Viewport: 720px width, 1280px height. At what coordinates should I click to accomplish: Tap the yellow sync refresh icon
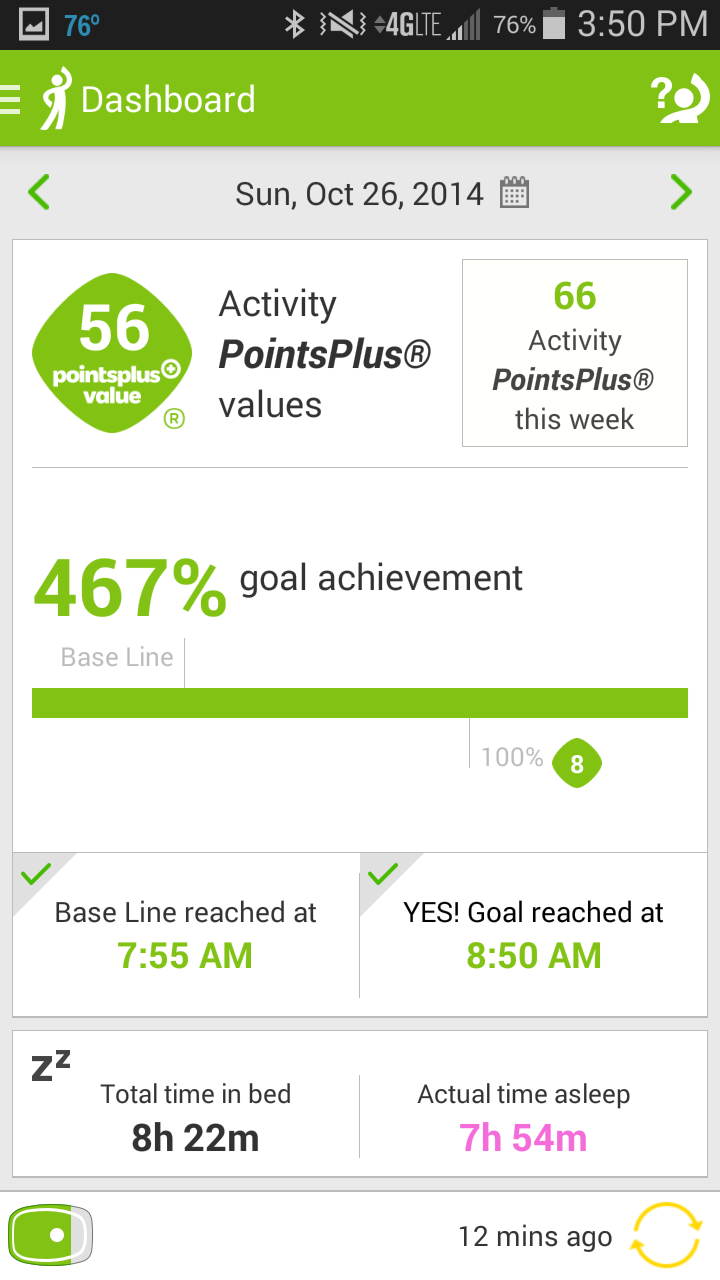tap(667, 1236)
